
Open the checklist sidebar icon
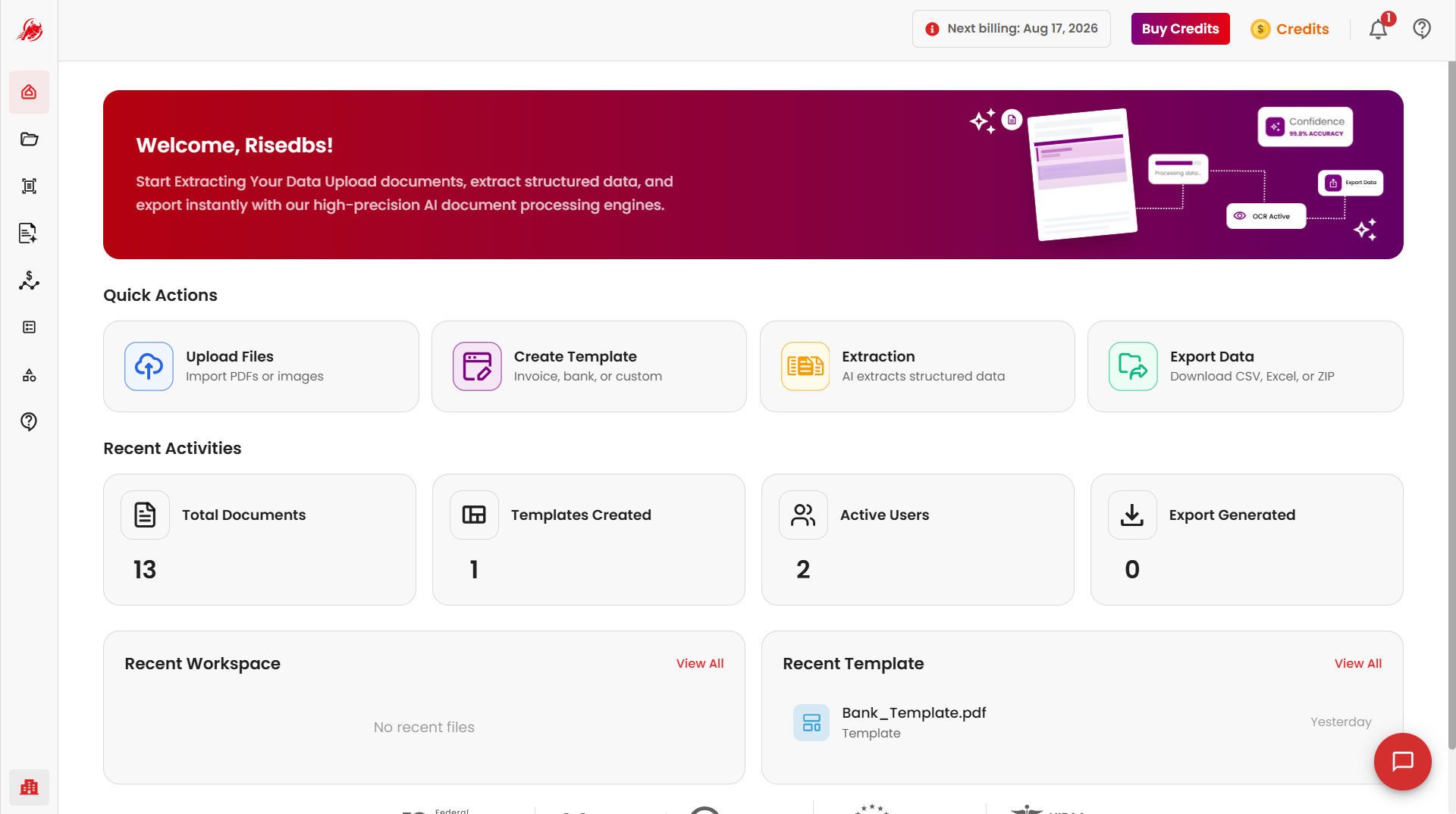[29, 327]
